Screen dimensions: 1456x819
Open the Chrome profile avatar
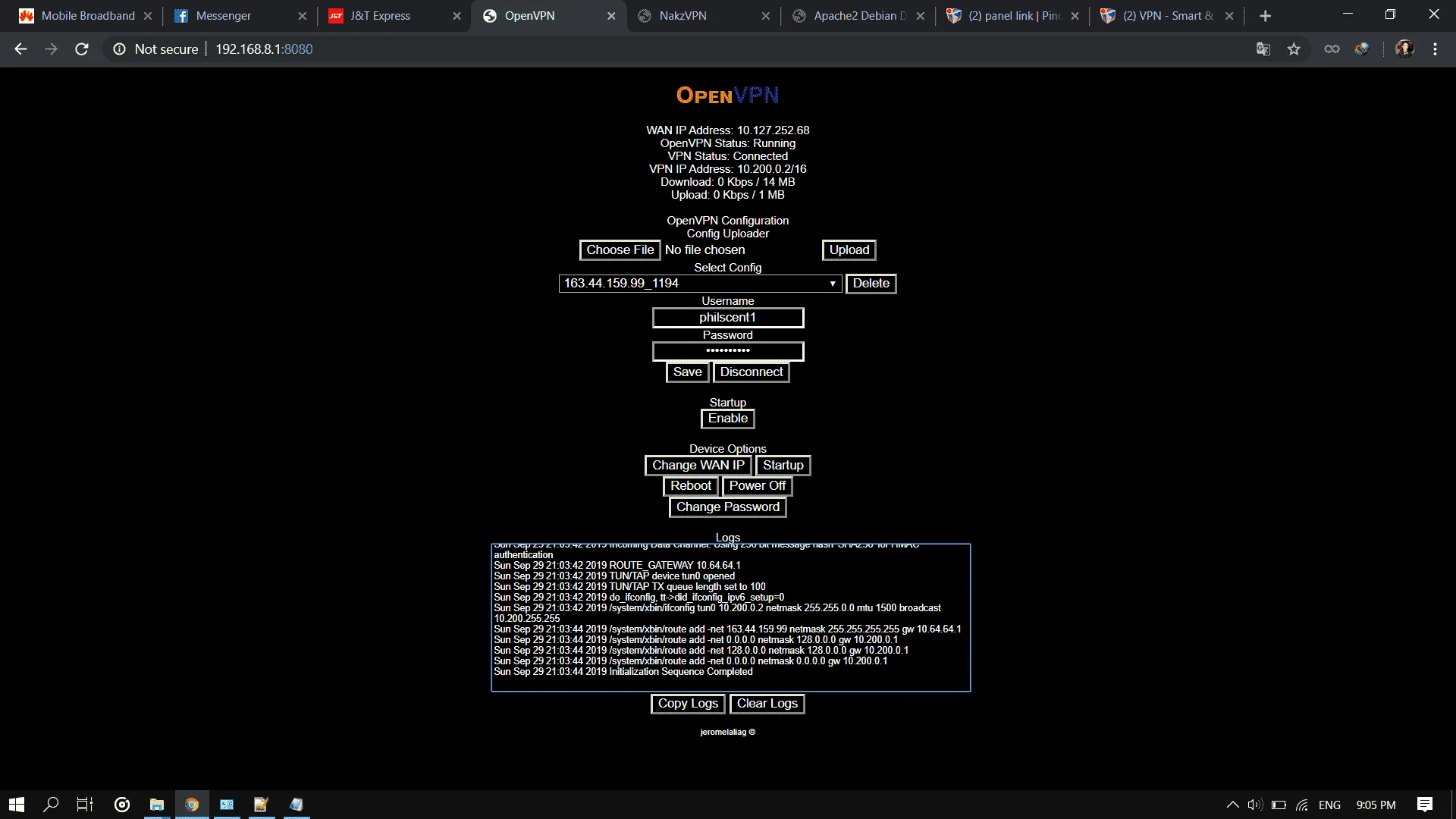coord(1404,49)
